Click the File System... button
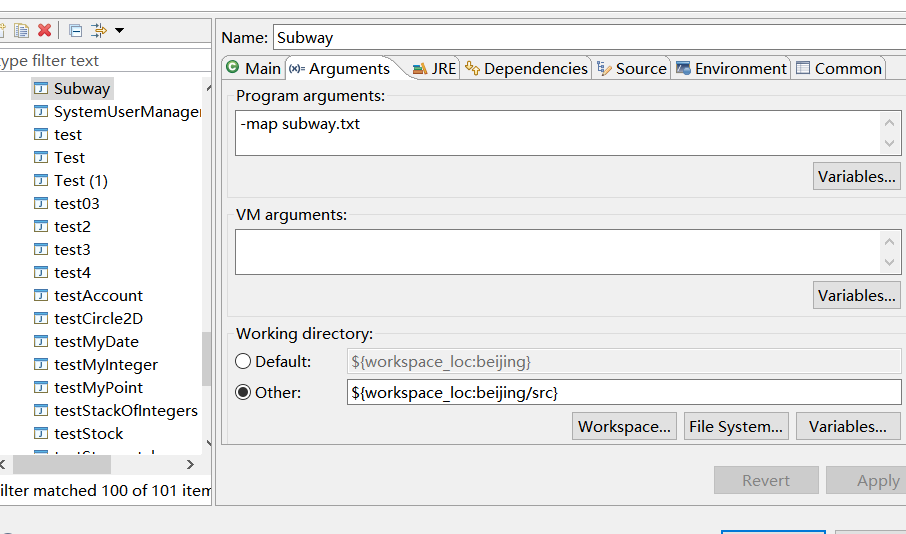The width and height of the screenshot is (906, 534). pyautogui.click(x=736, y=426)
